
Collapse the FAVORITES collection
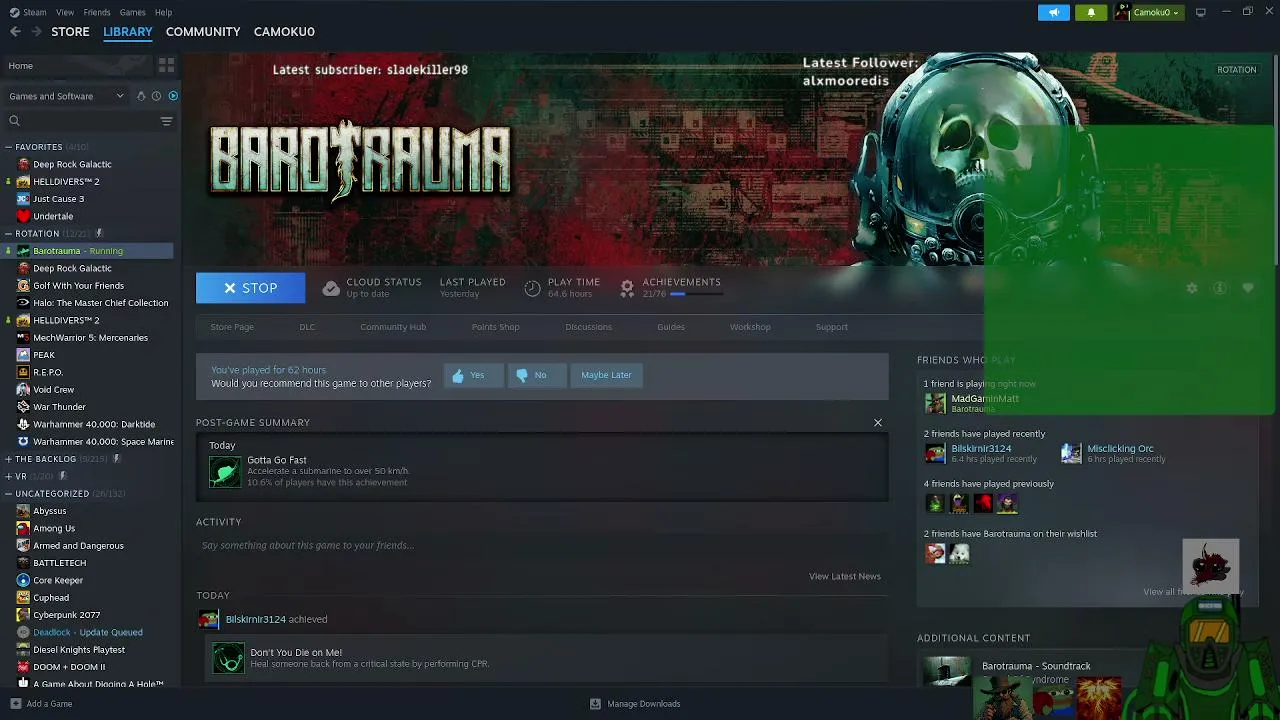tap(9, 147)
